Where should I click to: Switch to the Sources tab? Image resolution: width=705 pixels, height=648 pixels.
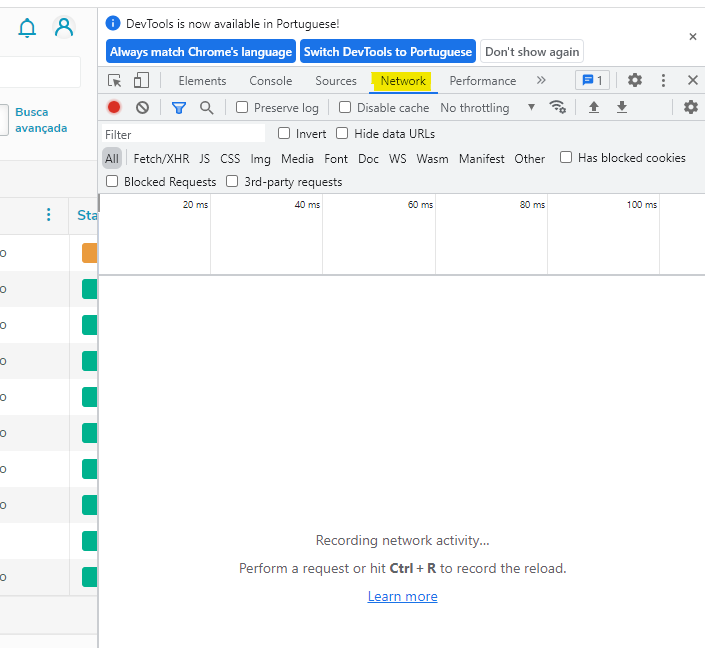[x=336, y=81]
